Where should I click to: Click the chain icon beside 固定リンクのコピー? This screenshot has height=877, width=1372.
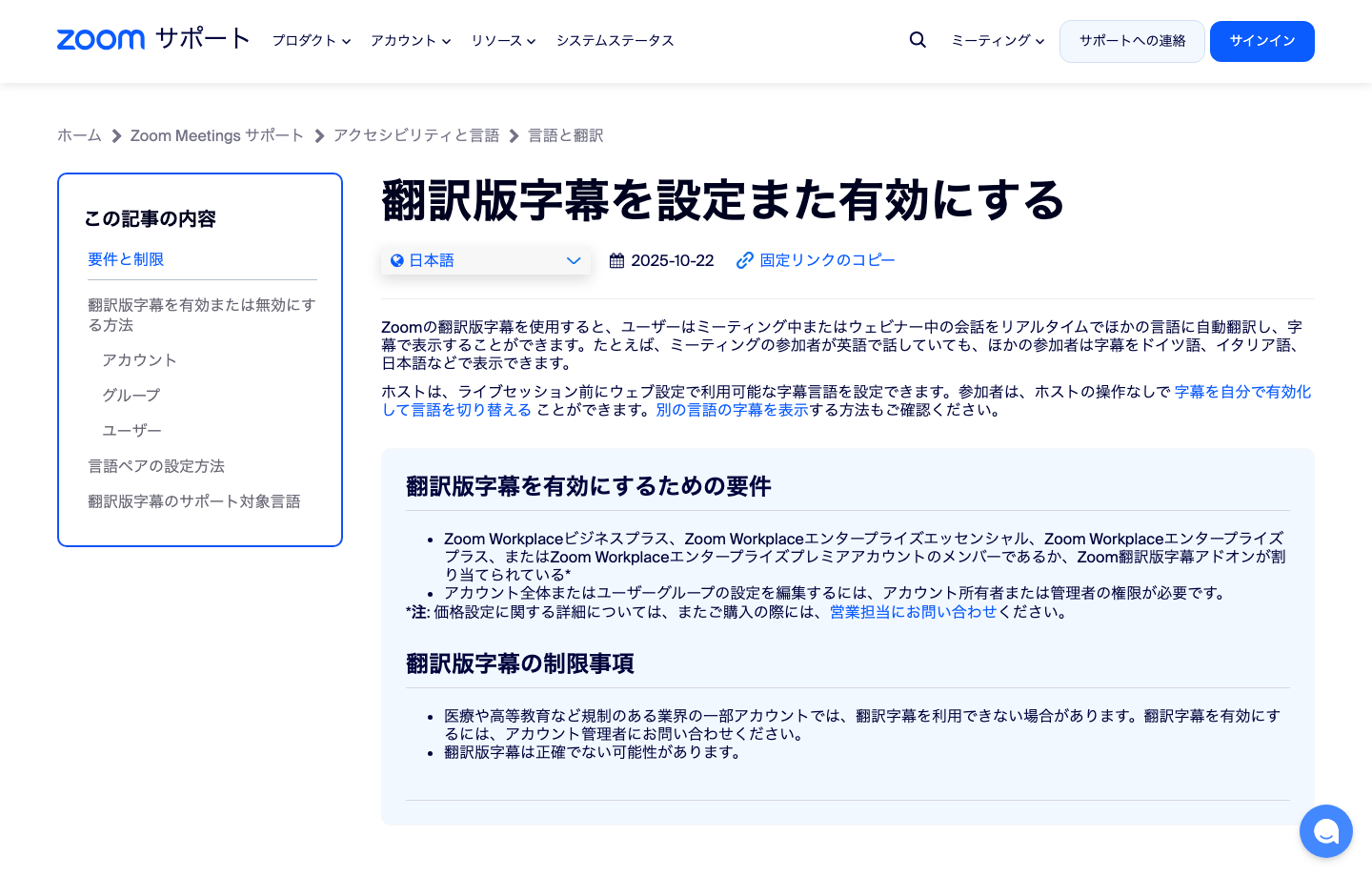coord(745,260)
